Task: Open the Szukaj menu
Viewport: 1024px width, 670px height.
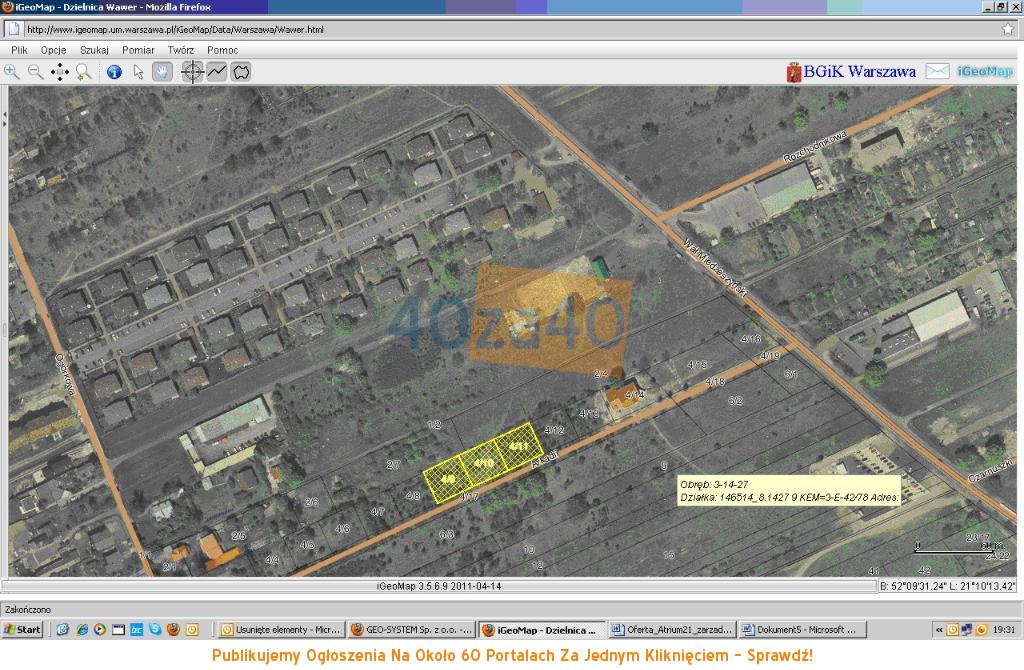Action: pyautogui.click(x=94, y=50)
